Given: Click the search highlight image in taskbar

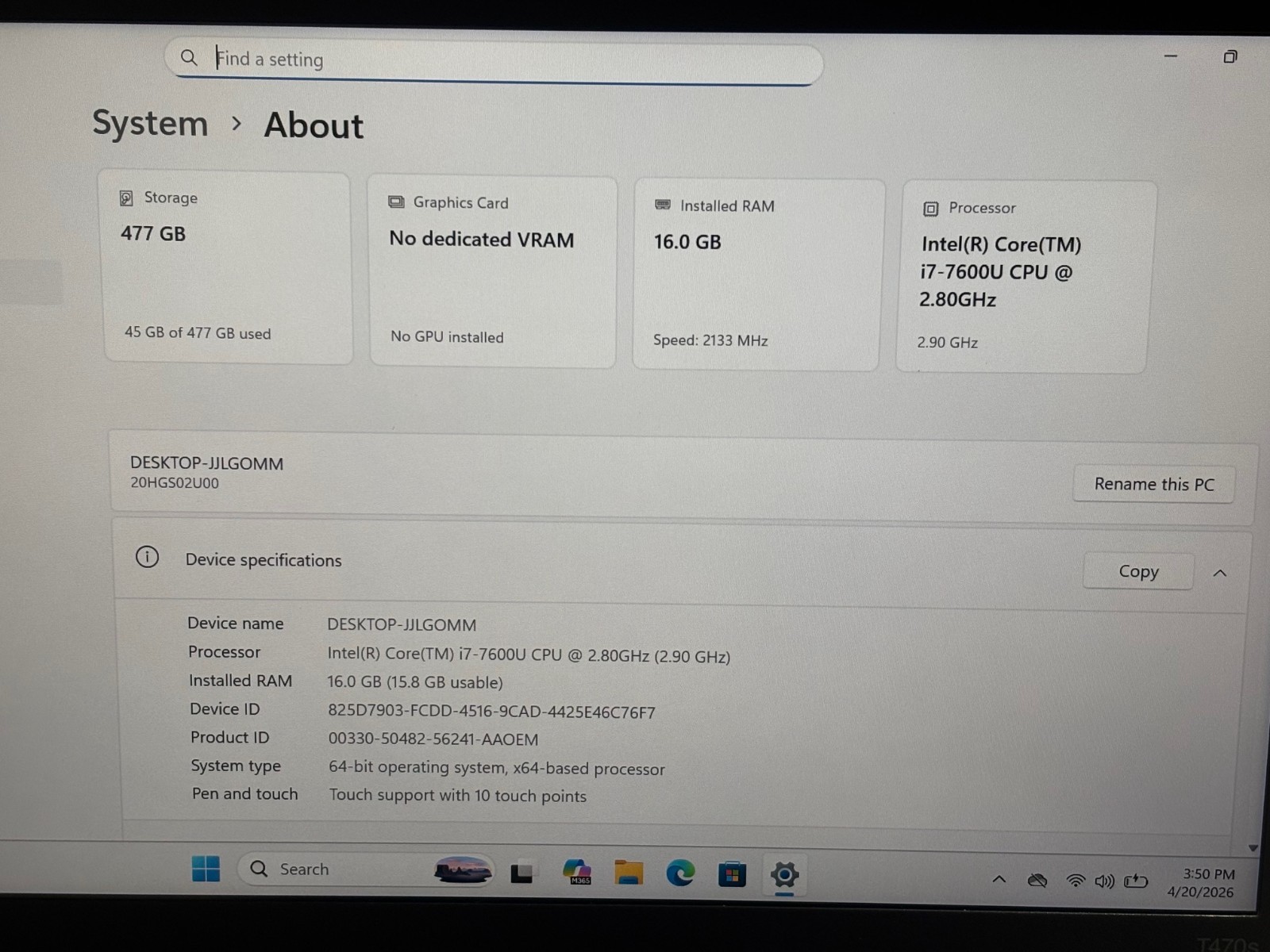Looking at the screenshot, I should [463, 870].
